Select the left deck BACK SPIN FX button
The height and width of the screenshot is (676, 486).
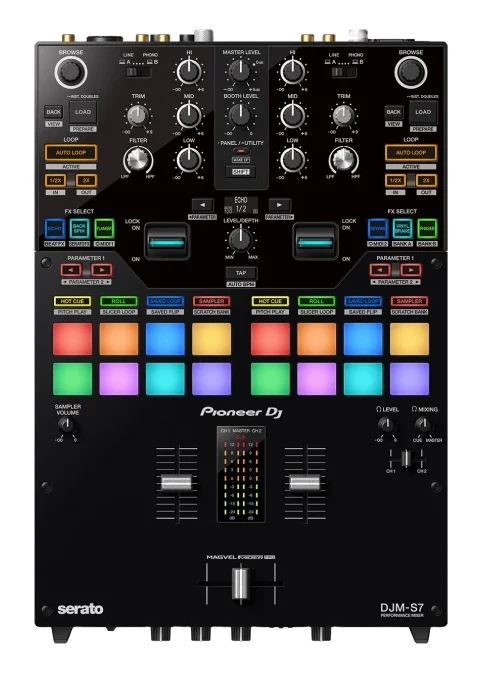point(79,228)
